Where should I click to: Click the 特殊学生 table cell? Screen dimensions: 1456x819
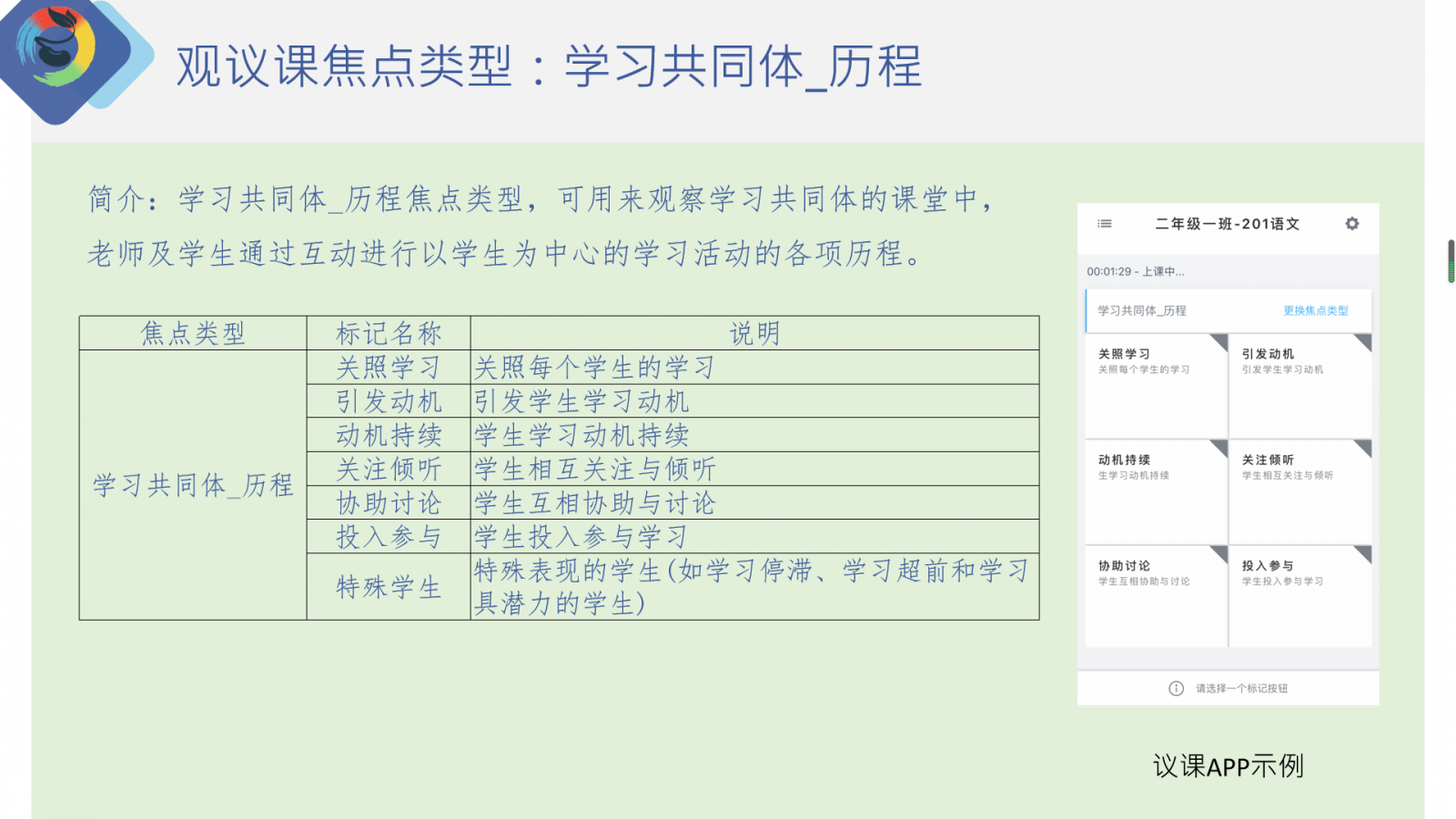click(x=389, y=587)
